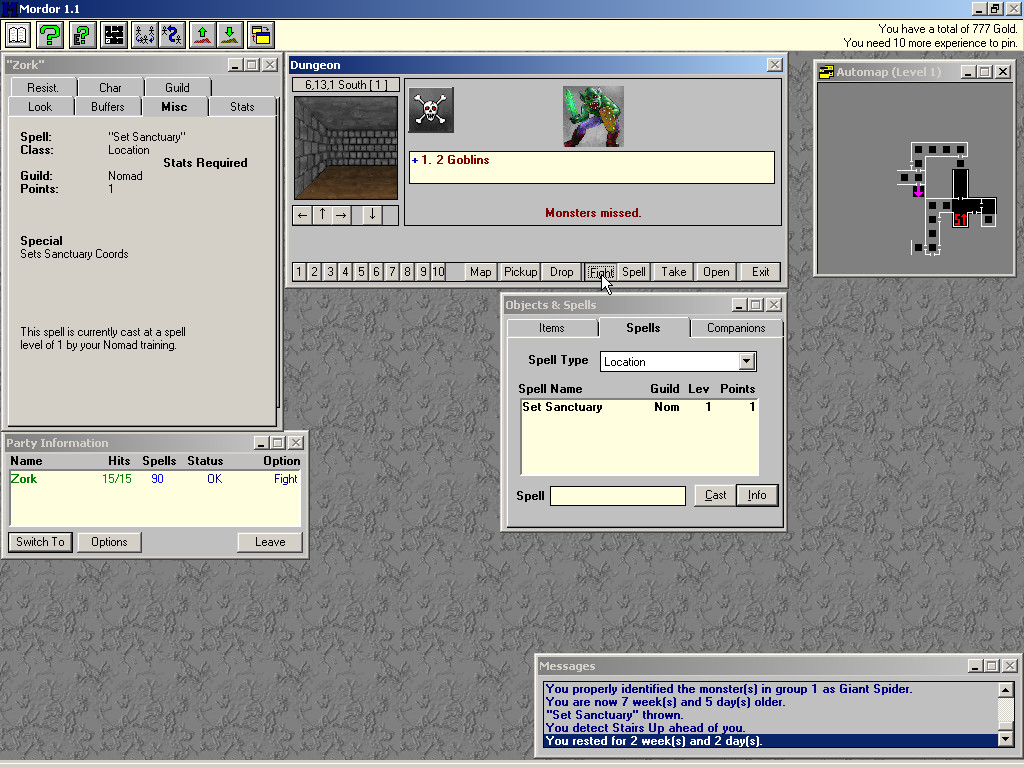
Task: Open the spell book toolbar icon
Action: [18, 35]
